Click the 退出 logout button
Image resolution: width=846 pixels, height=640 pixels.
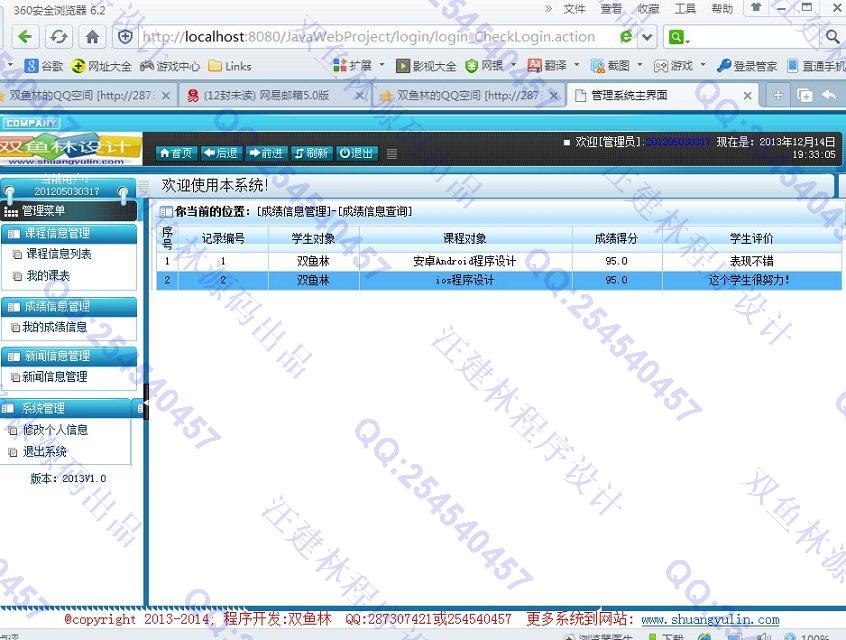tap(357, 153)
